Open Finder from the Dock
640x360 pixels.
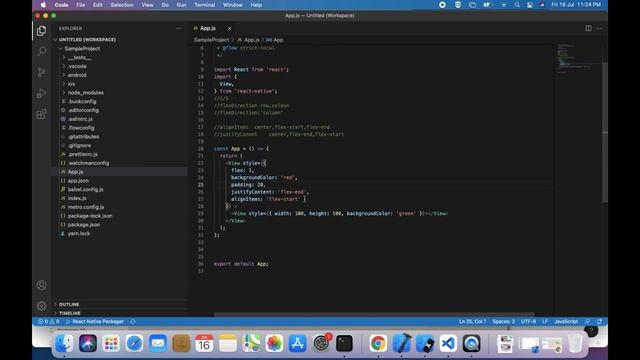tap(64, 343)
